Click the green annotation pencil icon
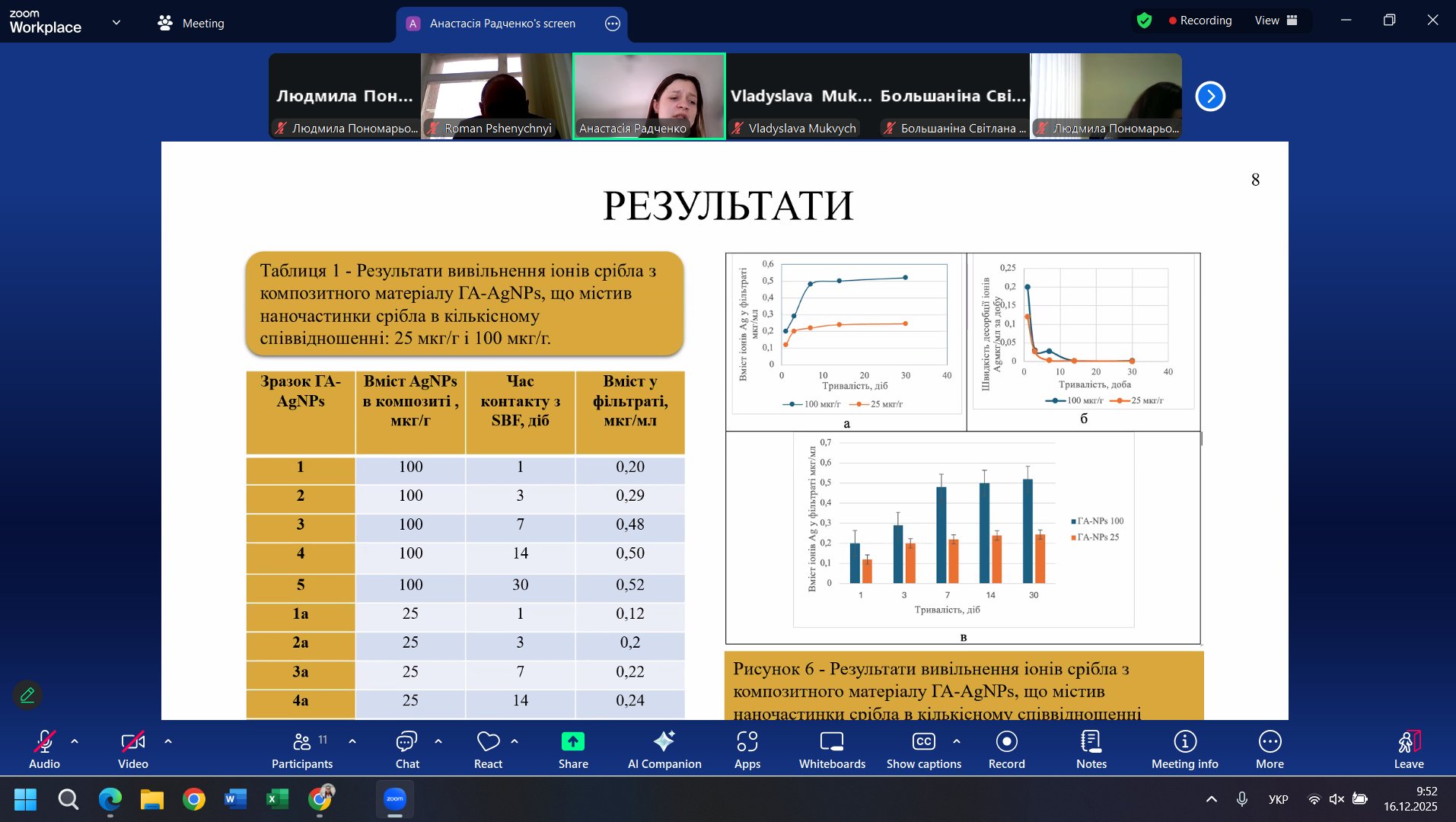Viewport: 1456px width, 822px height. pos(27,695)
